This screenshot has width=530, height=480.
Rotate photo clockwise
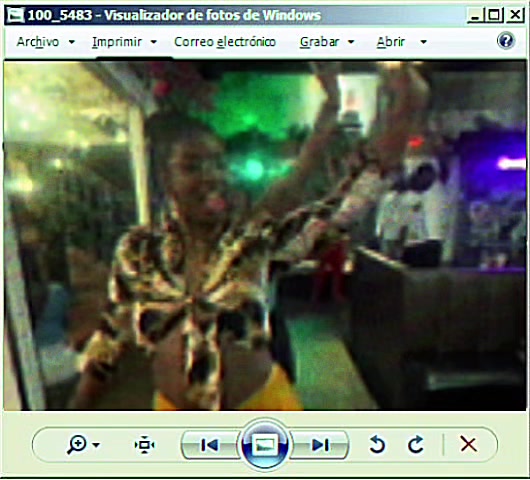click(416, 445)
